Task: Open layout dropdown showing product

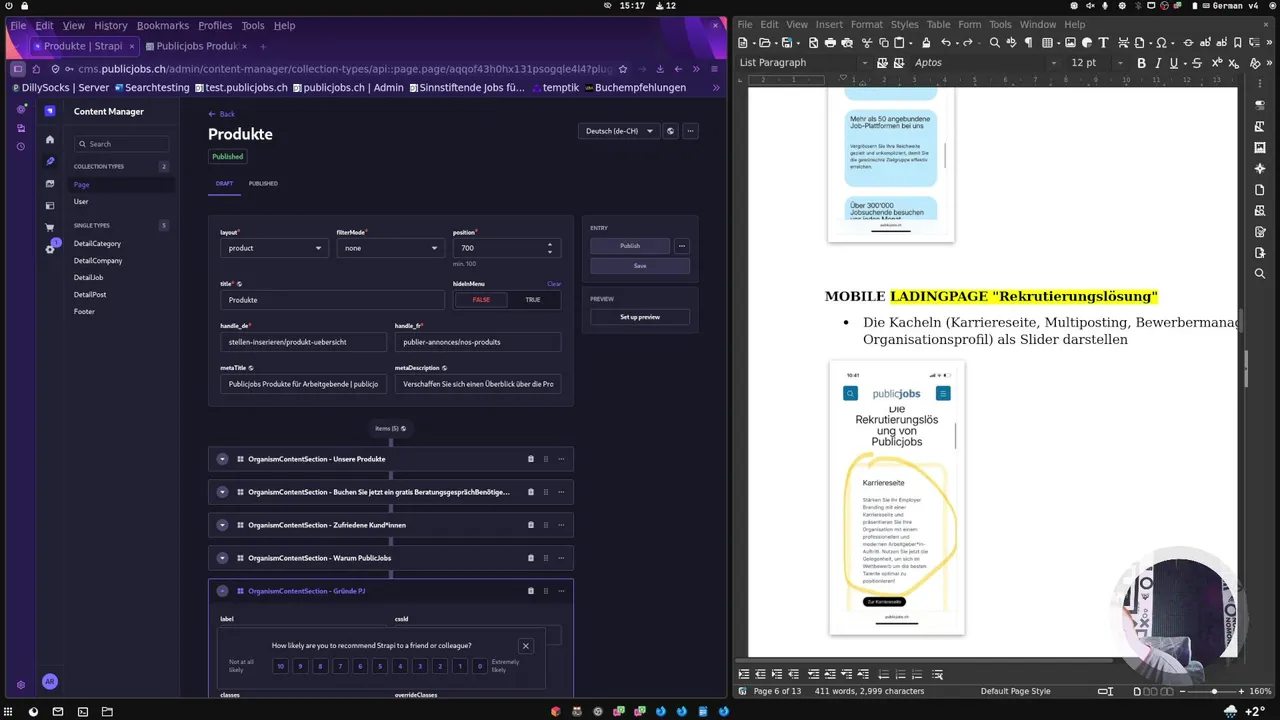Action: coord(274,248)
